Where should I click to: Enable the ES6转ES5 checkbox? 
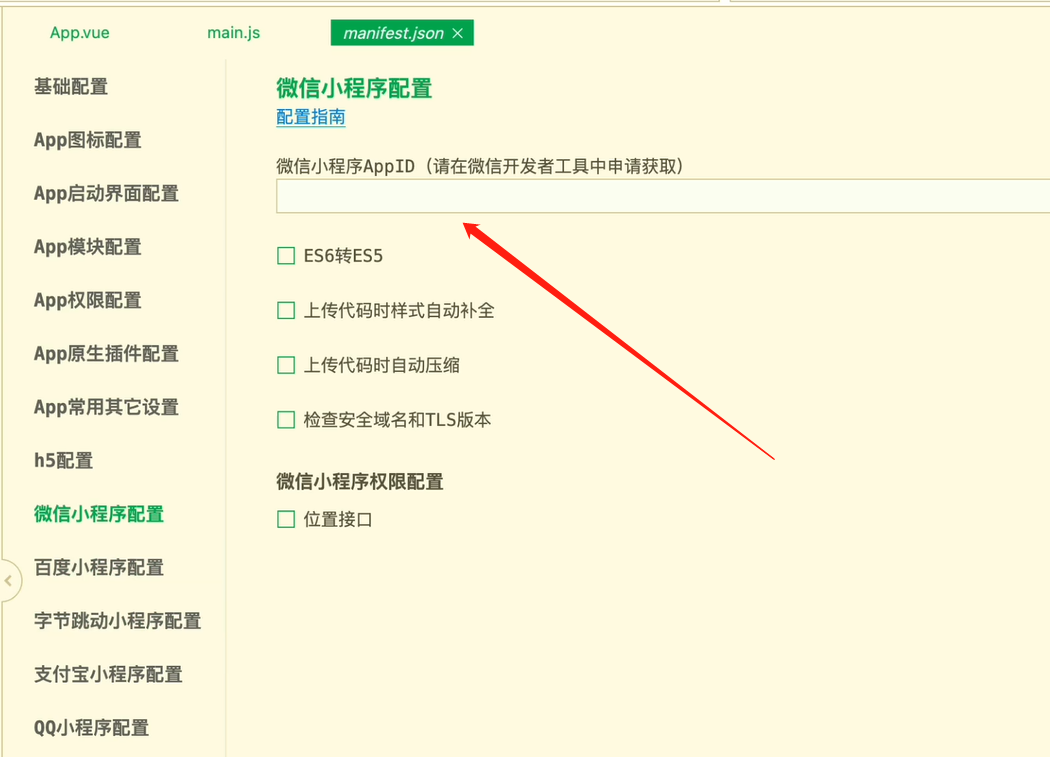pyautogui.click(x=286, y=256)
